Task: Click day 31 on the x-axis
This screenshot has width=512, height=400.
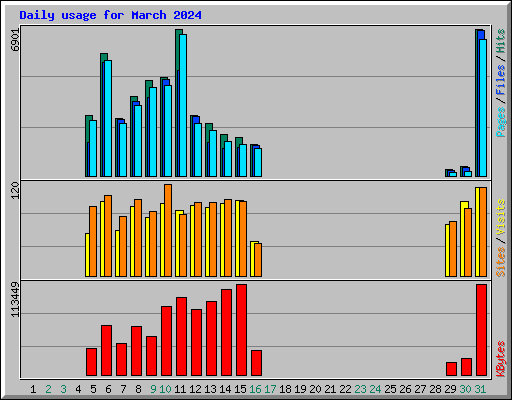Action: click(x=480, y=389)
